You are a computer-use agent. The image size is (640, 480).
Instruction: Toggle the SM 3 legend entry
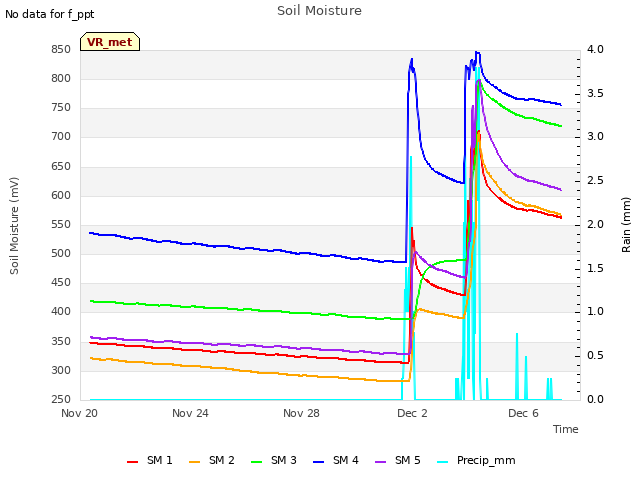[273, 460]
